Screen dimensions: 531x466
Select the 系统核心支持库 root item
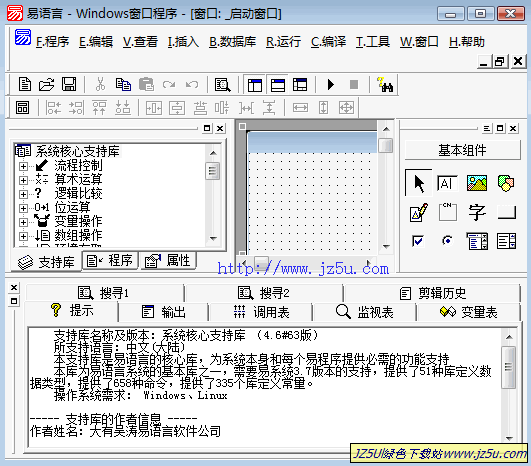click(x=78, y=151)
